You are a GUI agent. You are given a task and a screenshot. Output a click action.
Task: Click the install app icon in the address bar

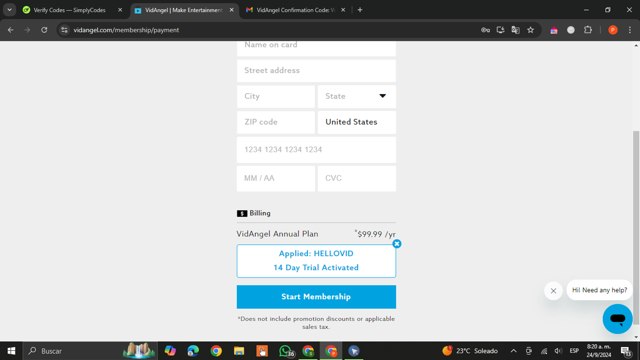point(500,30)
